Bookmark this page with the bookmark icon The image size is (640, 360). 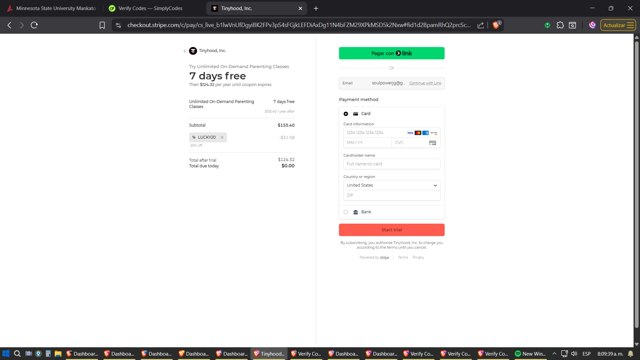click(x=102, y=25)
